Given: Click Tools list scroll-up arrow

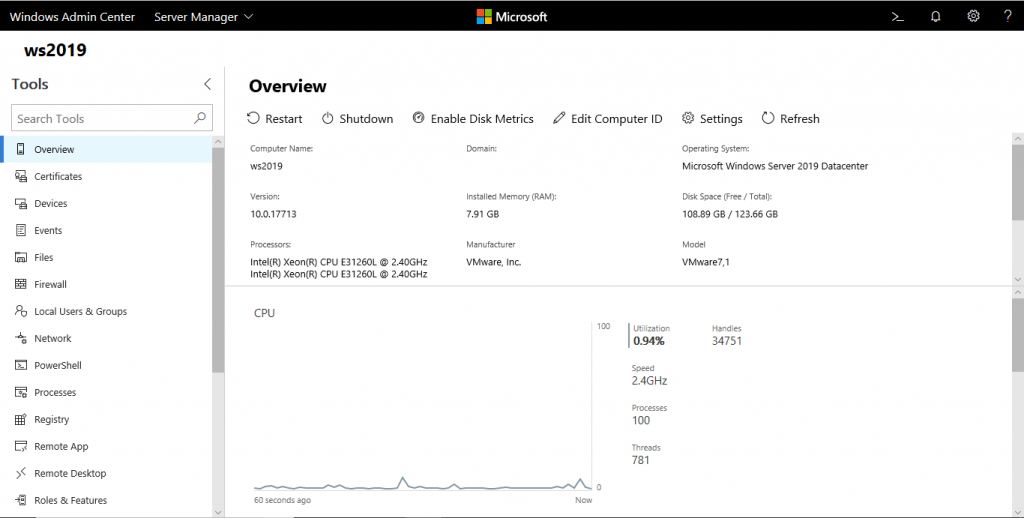Looking at the screenshot, I should 218,140.
